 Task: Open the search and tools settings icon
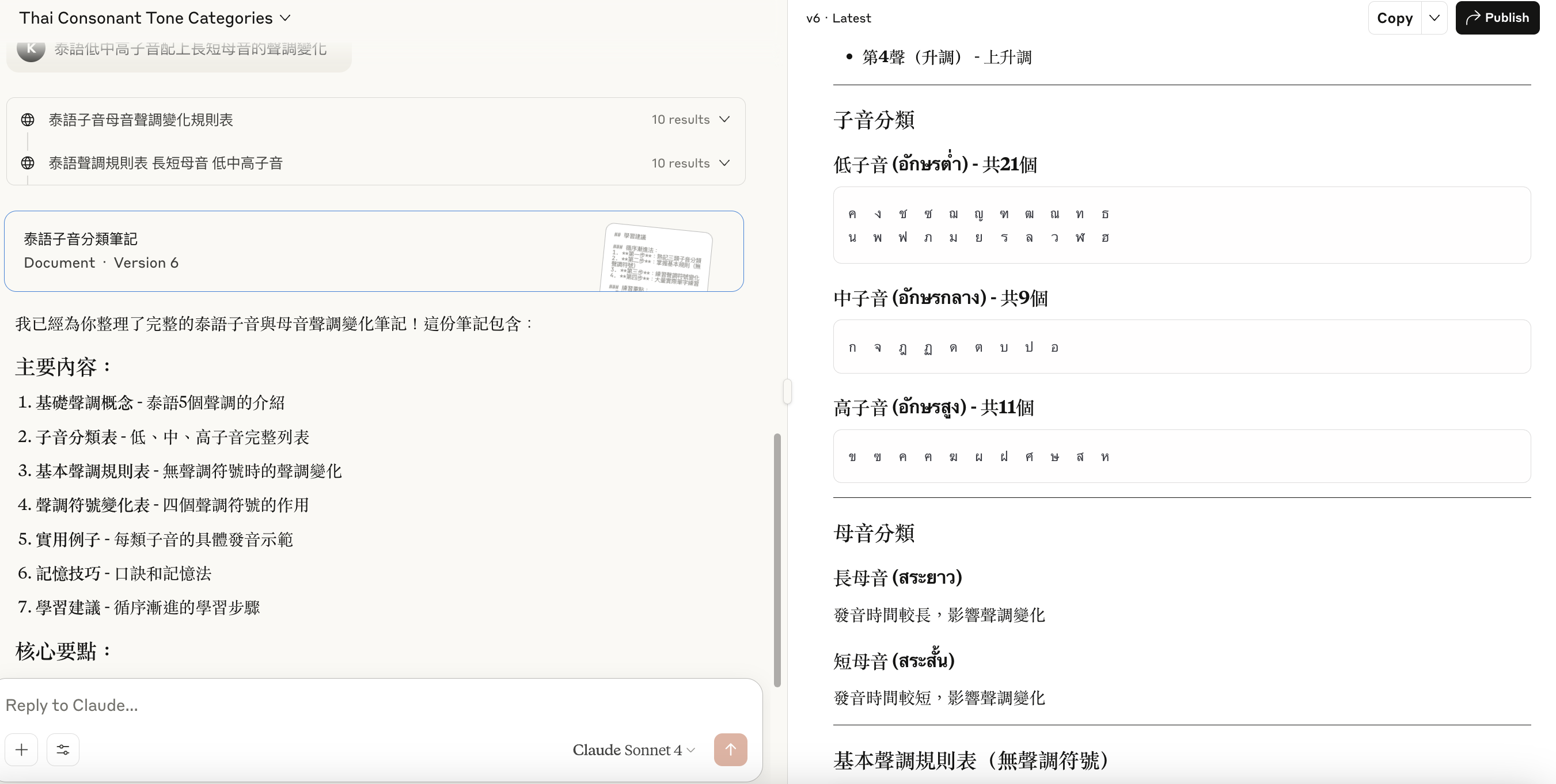point(63,749)
